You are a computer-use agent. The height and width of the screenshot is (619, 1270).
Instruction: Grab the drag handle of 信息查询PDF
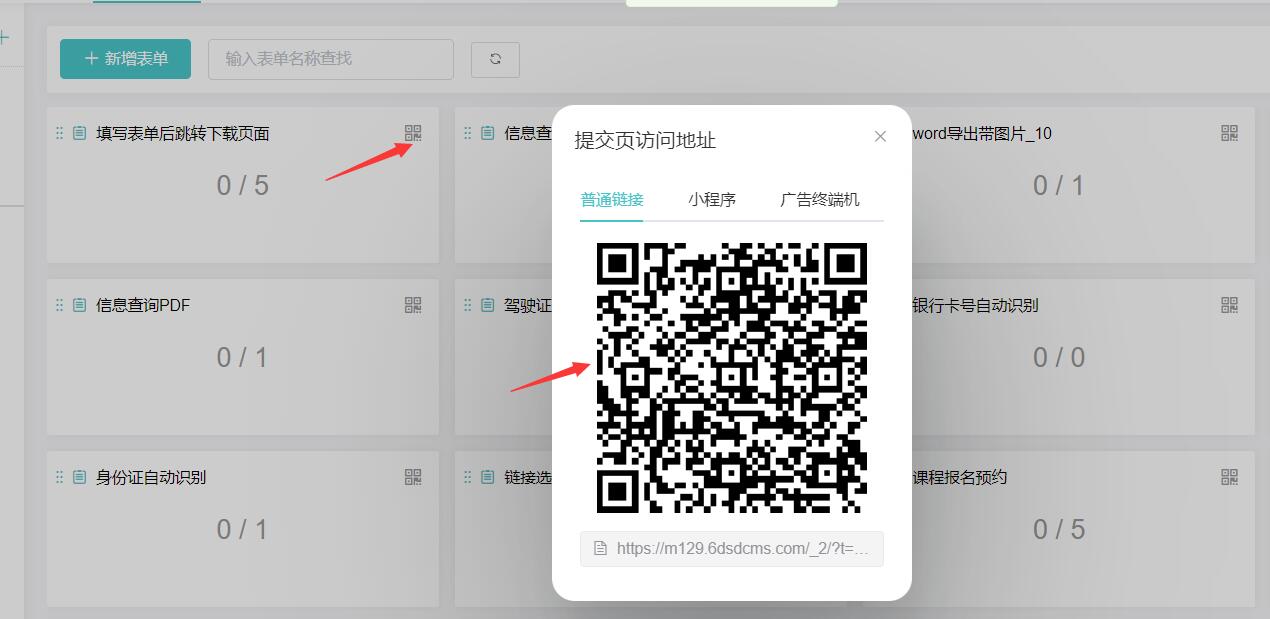point(59,305)
